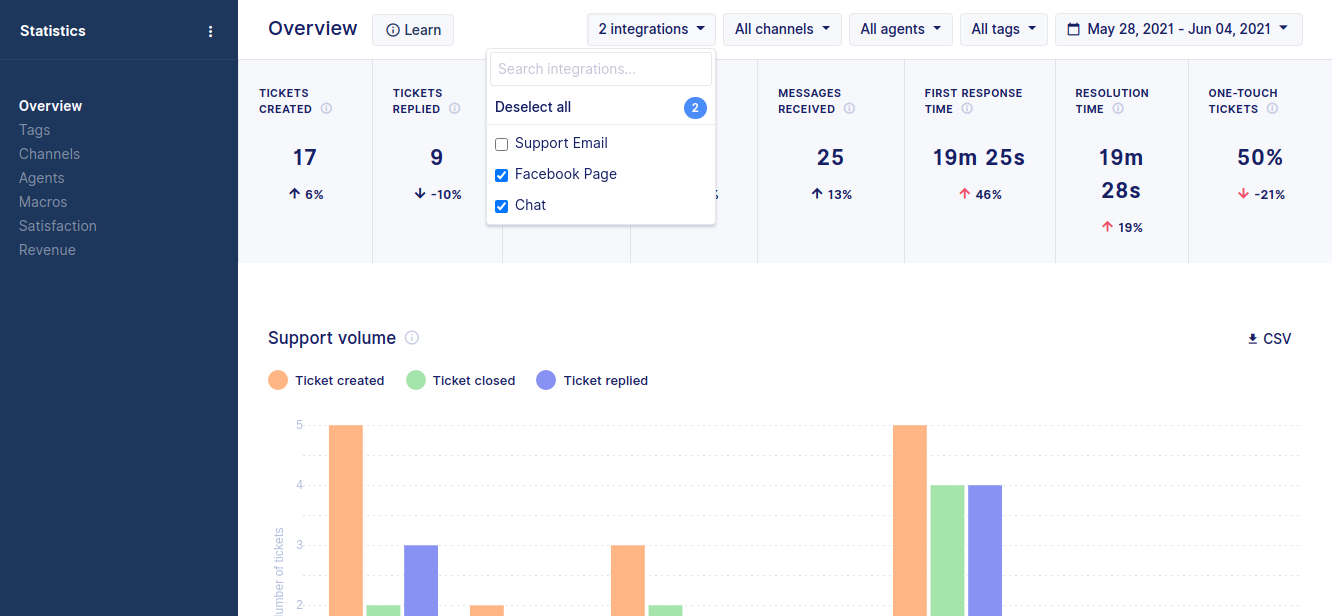The height and width of the screenshot is (616, 1332).
Task: Go to Agents statistics in sidebar
Action: point(42,178)
